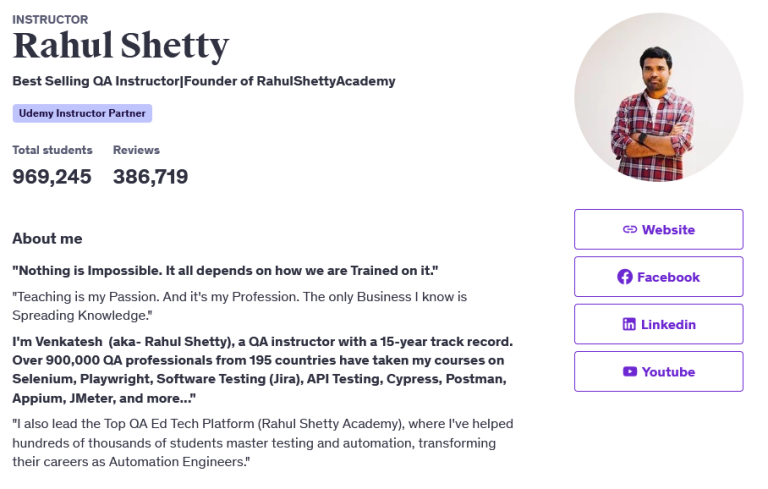Open the Youtube button label

coord(668,372)
